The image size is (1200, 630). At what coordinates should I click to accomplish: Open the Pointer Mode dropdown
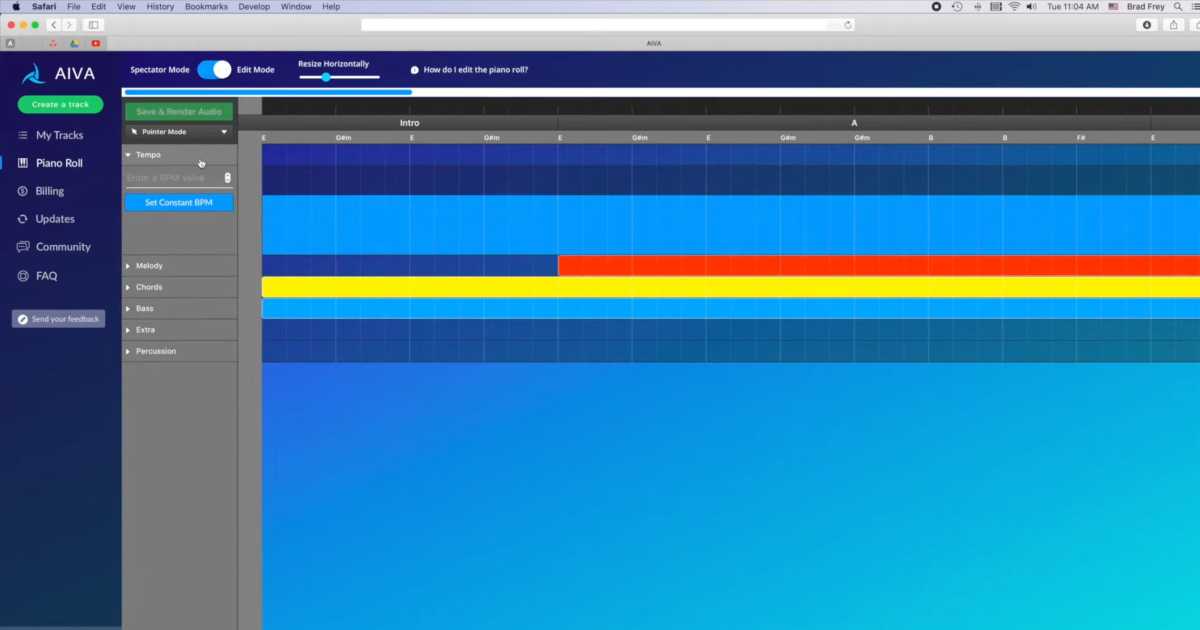pyautogui.click(x=180, y=132)
